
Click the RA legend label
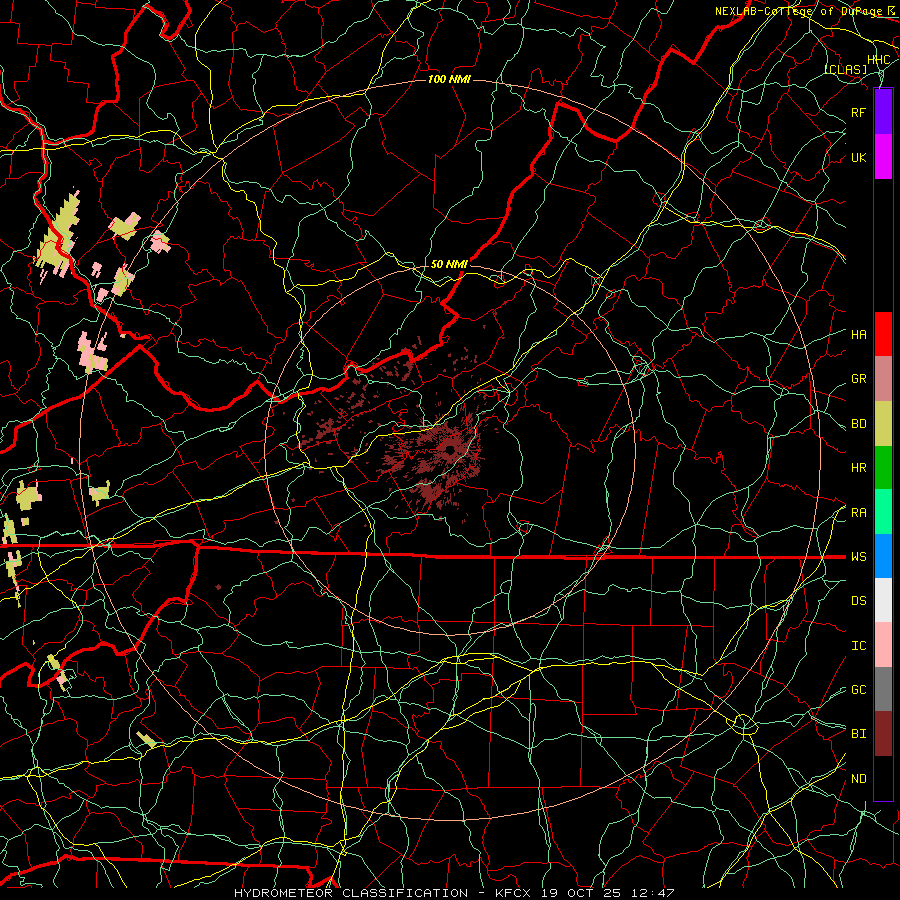point(859,513)
